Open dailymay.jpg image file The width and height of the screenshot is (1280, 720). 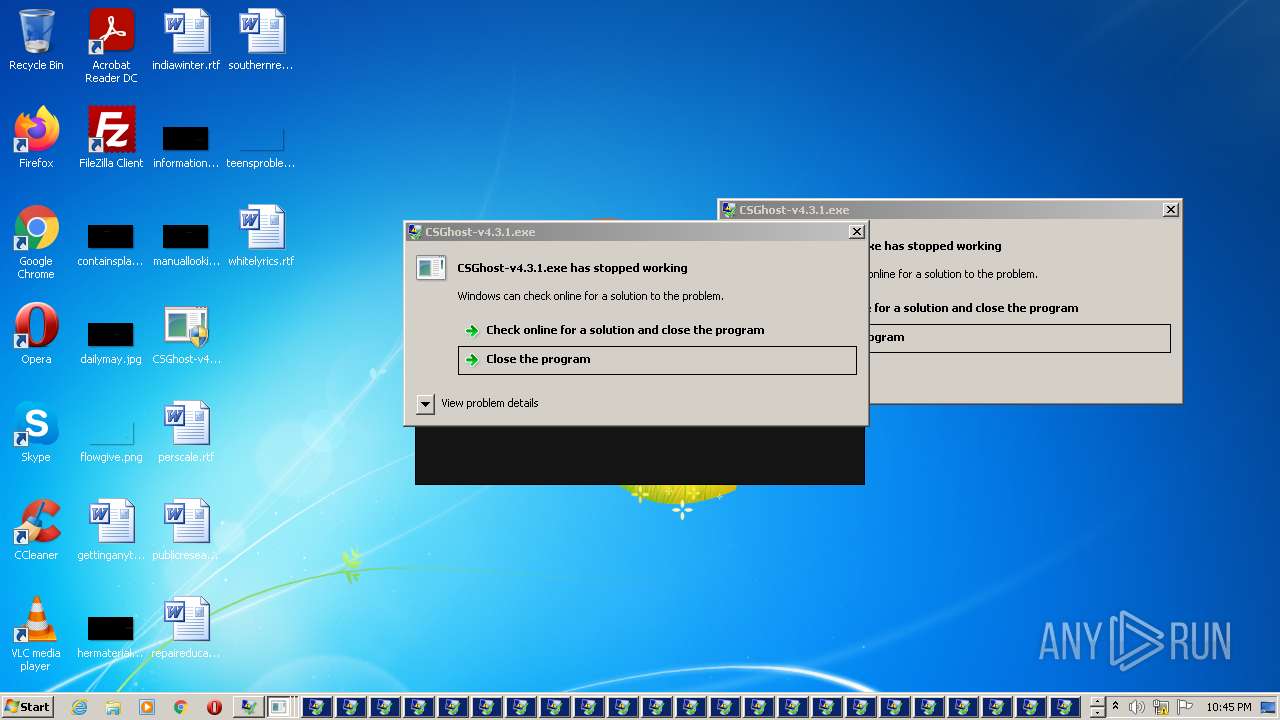111,342
